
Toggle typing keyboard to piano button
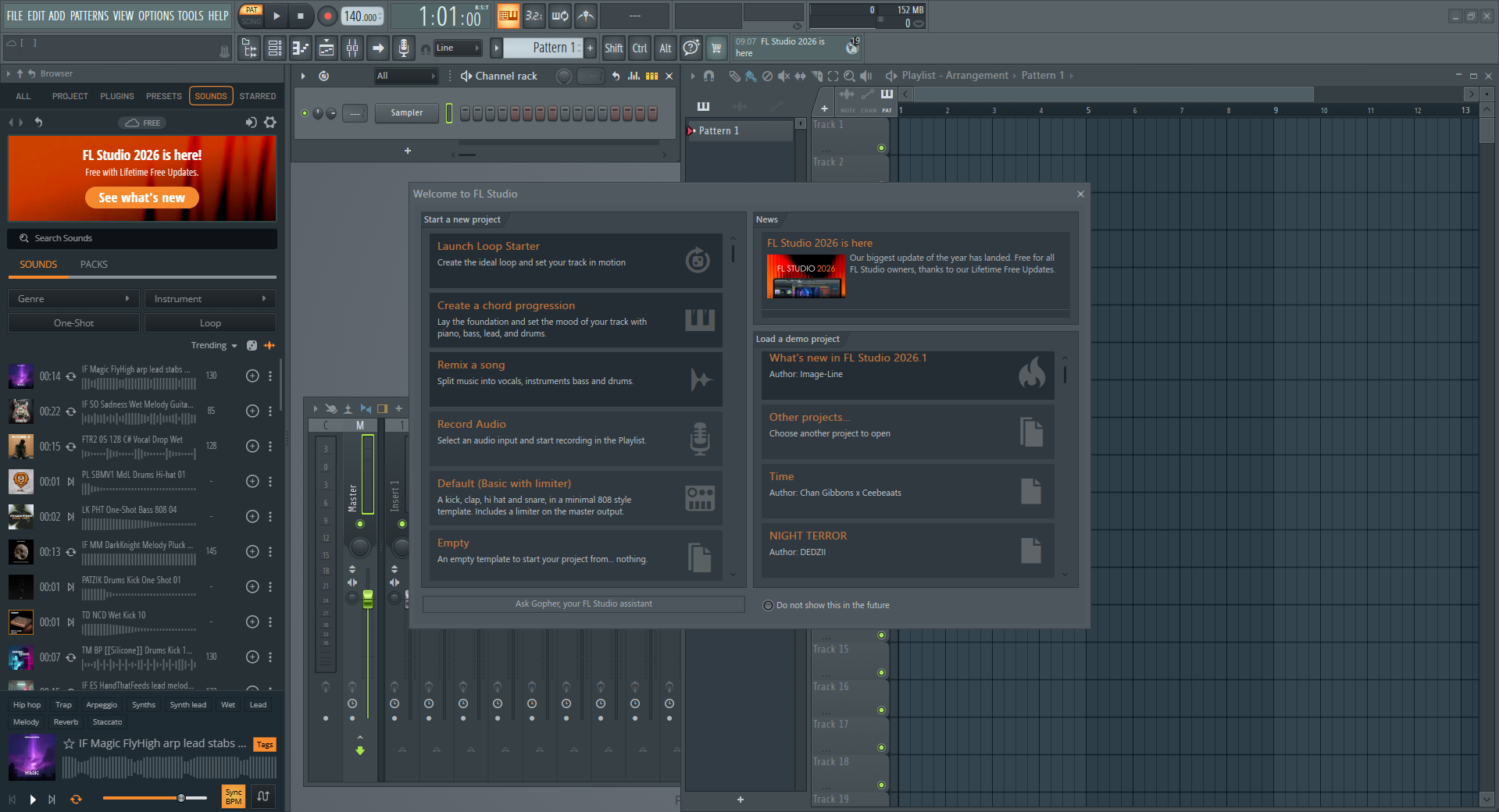click(509, 16)
